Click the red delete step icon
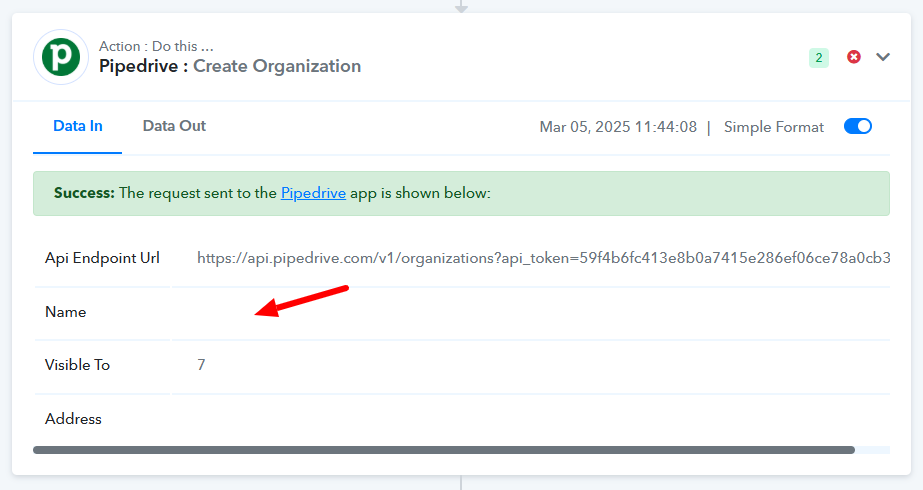This screenshot has width=923, height=490. tap(854, 57)
